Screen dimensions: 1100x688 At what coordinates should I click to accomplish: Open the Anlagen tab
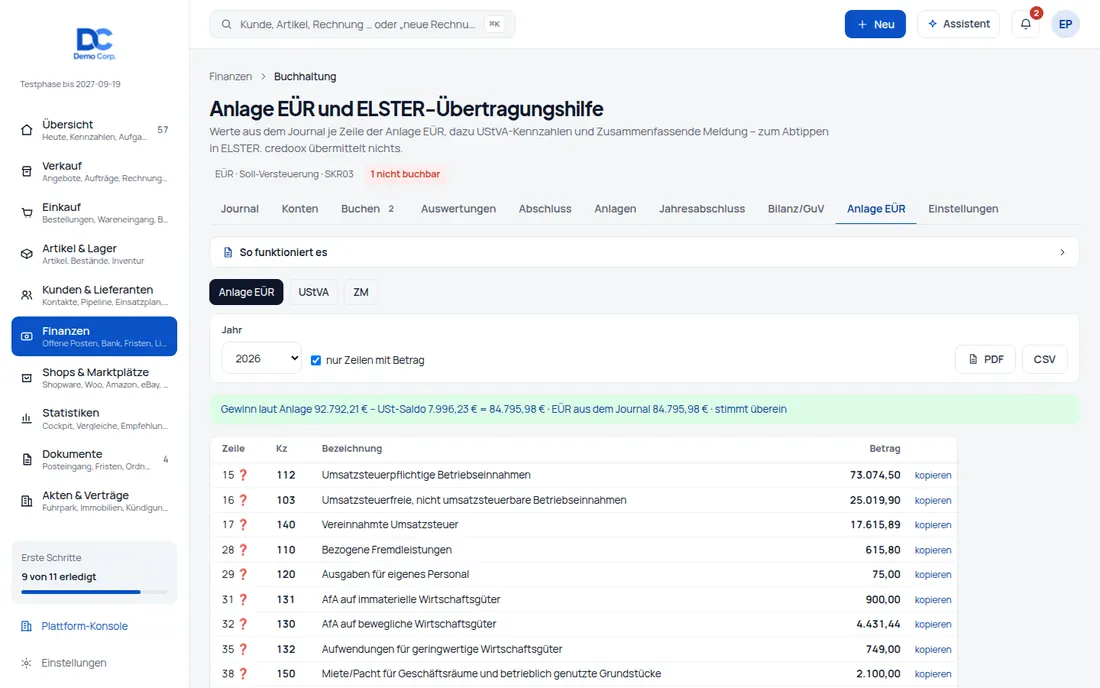pos(615,209)
